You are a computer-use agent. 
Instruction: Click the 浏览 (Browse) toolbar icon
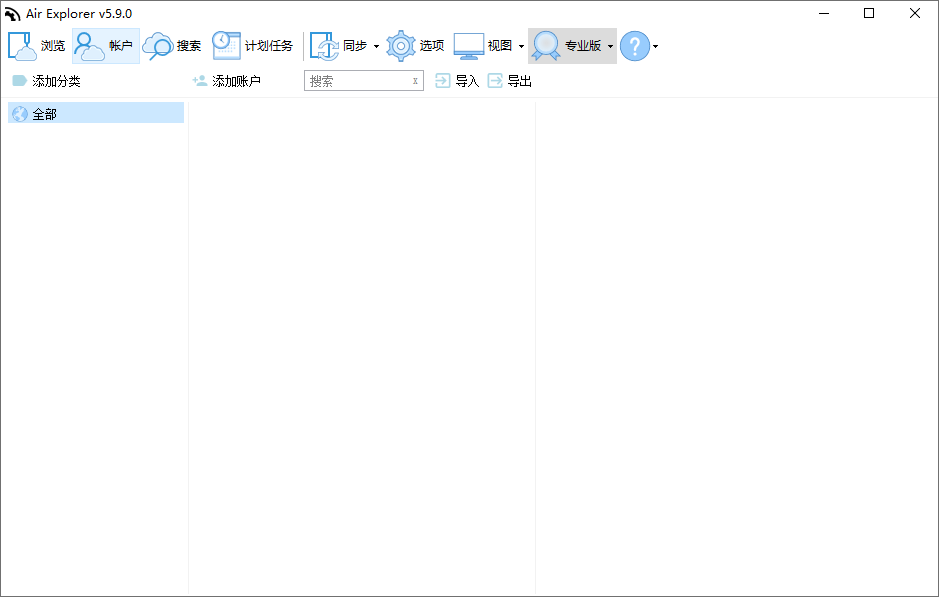click(x=22, y=46)
